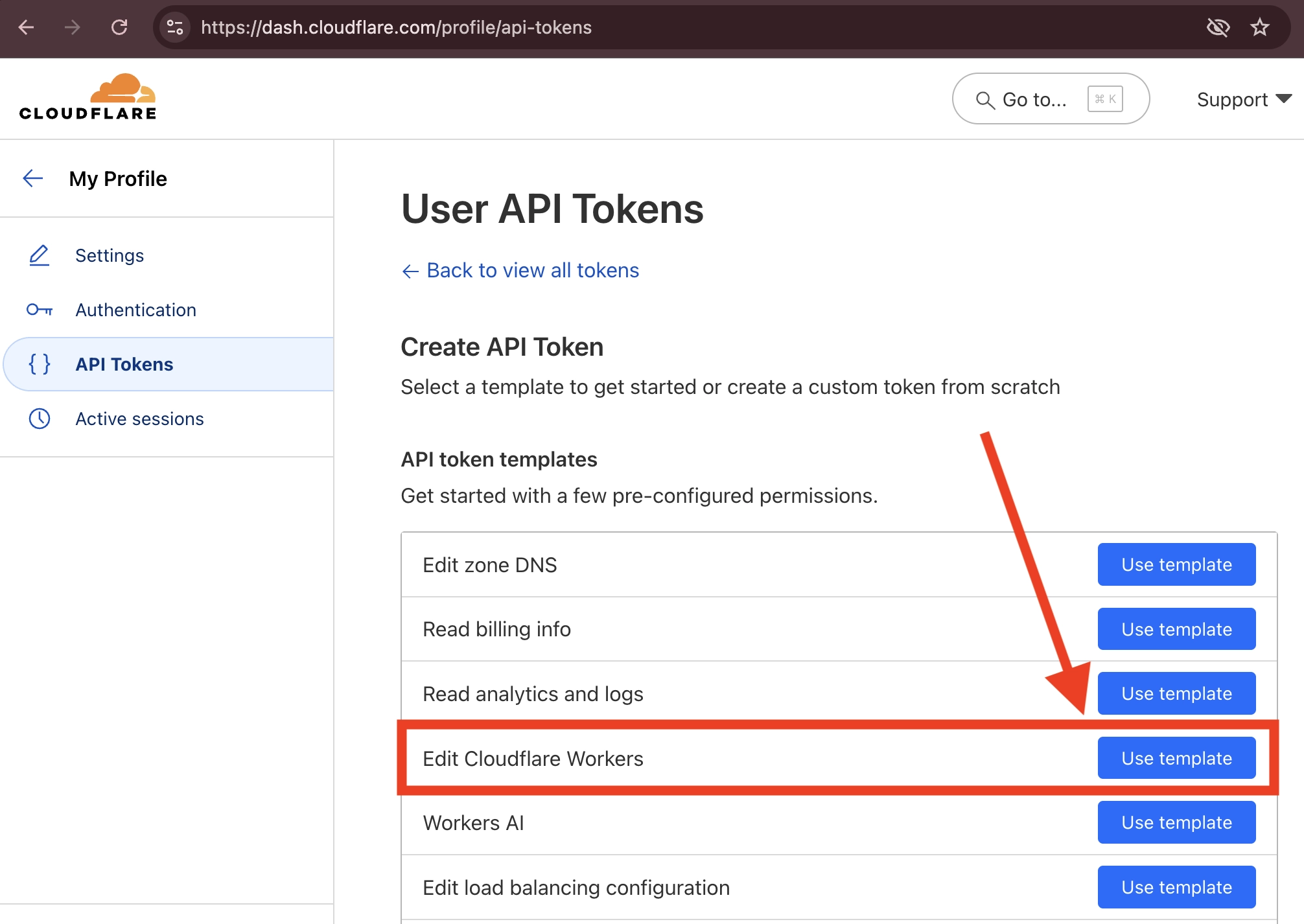Click the browser forward arrow
Screen dimensions: 1304x924
tap(73, 27)
